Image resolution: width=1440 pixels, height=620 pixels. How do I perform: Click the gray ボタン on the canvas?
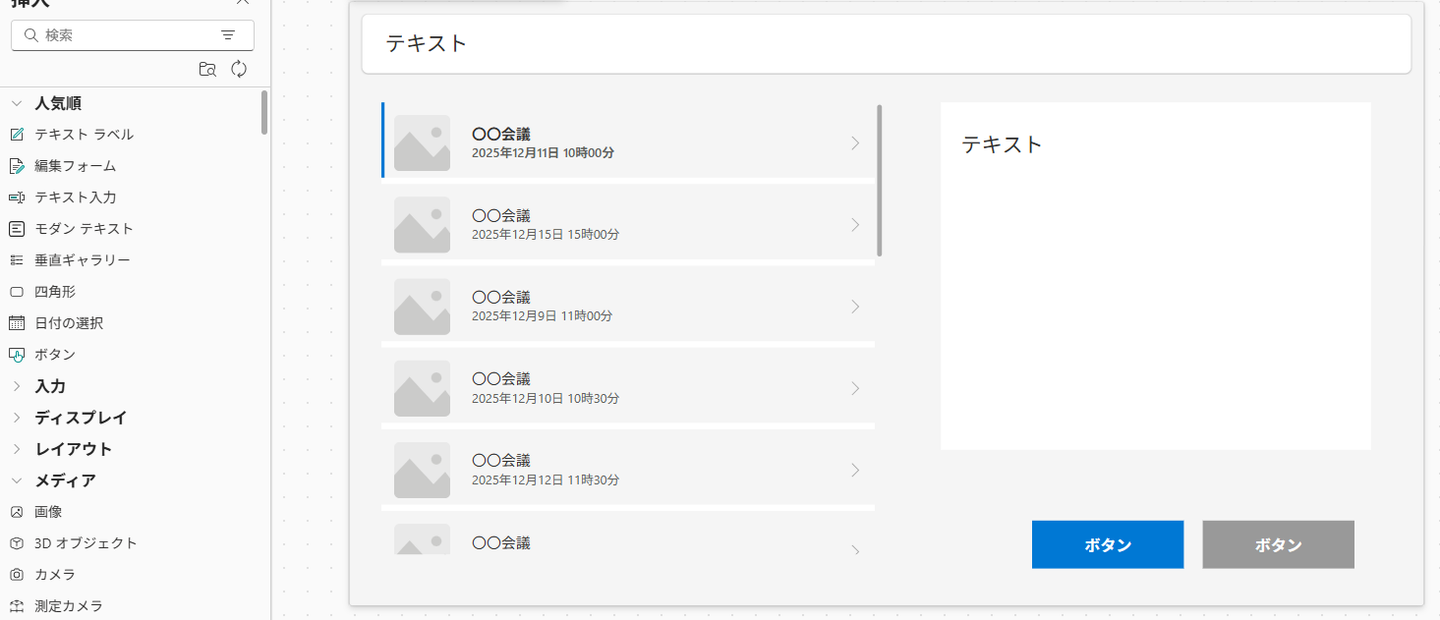click(x=1278, y=545)
